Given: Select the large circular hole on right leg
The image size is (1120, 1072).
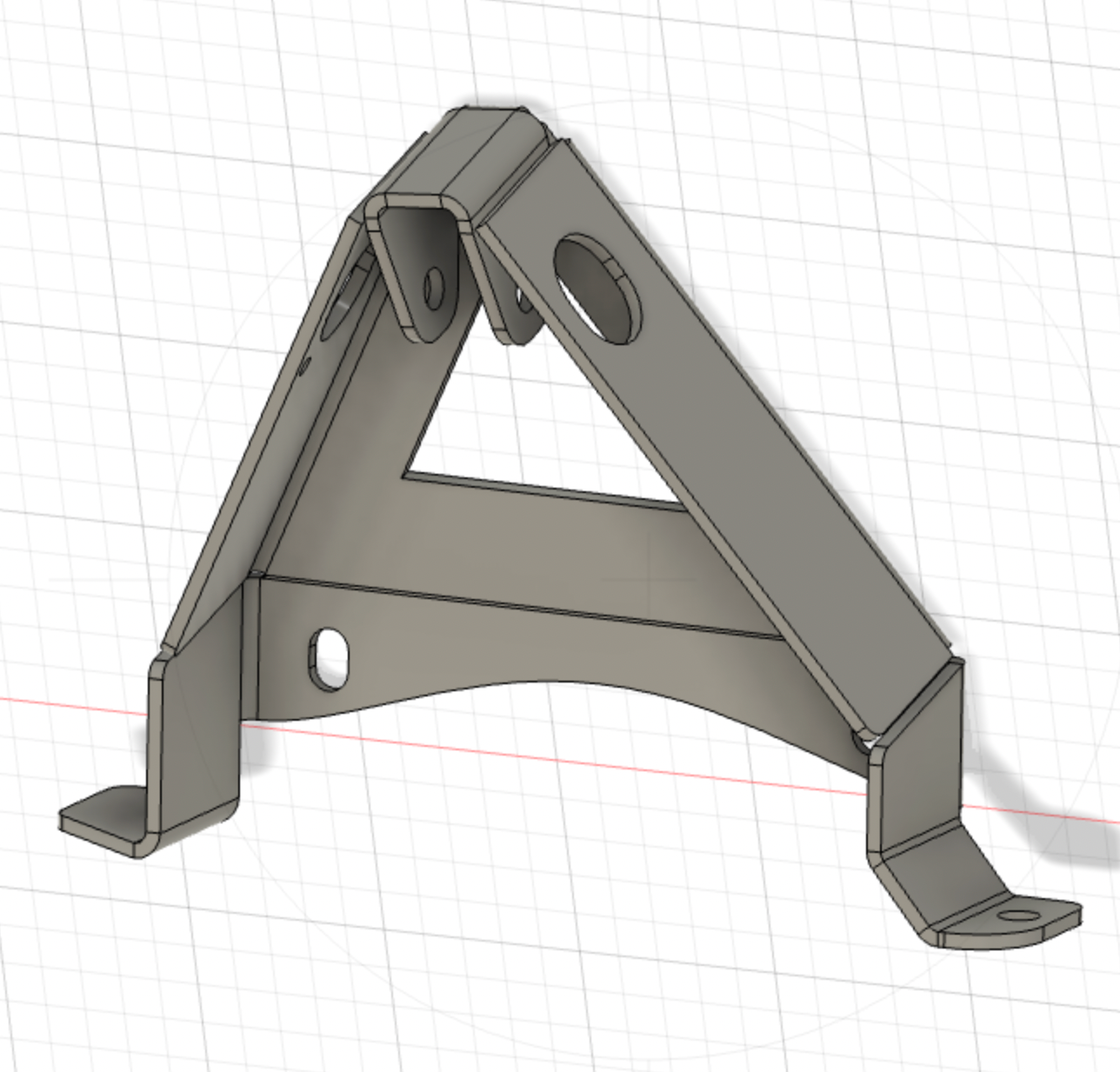Looking at the screenshot, I should click(x=597, y=289).
